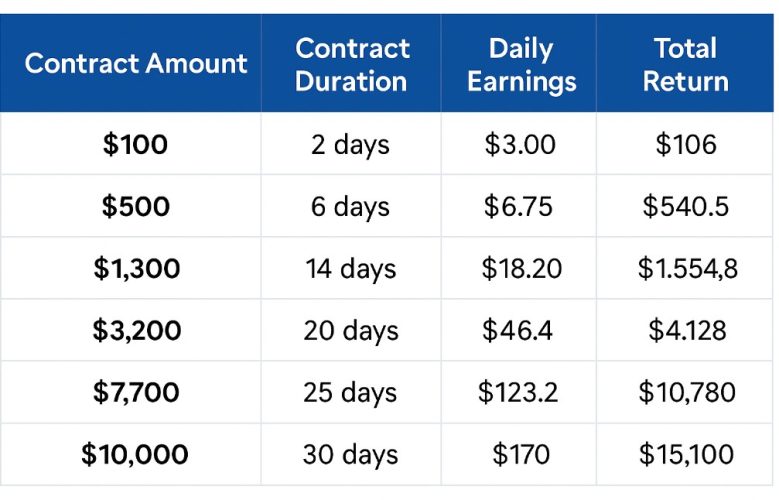Click the $3.00 daily earnings value
Screen dimensions: 779x500
520,145
